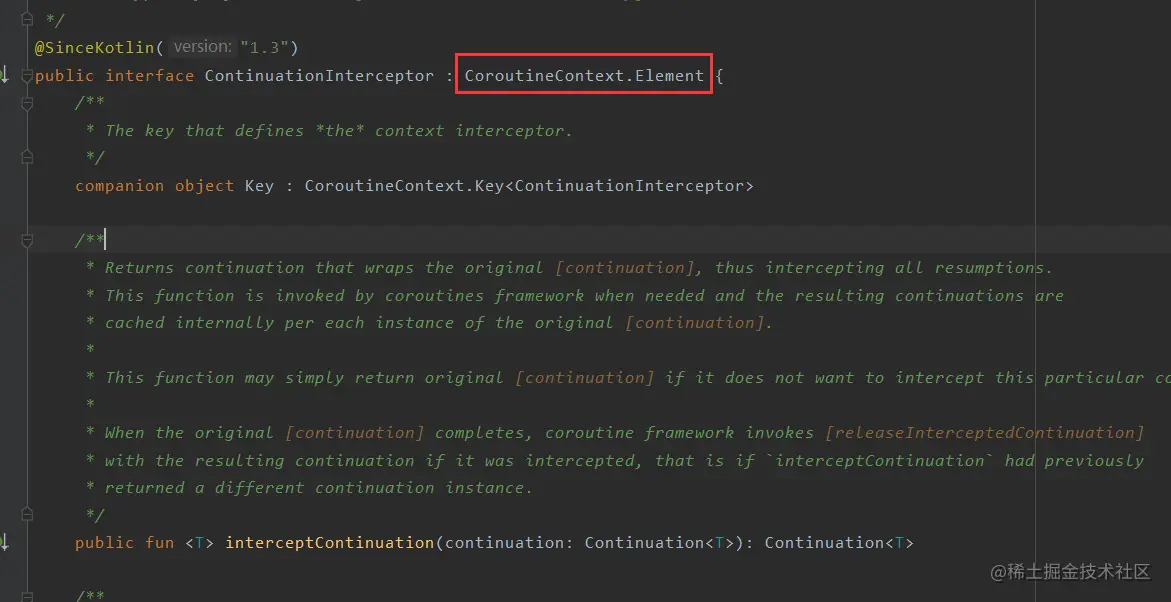Click the implementations gutter icon beside interceptContinuation function
The image size is (1171, 602).
[x=4, y=542]
